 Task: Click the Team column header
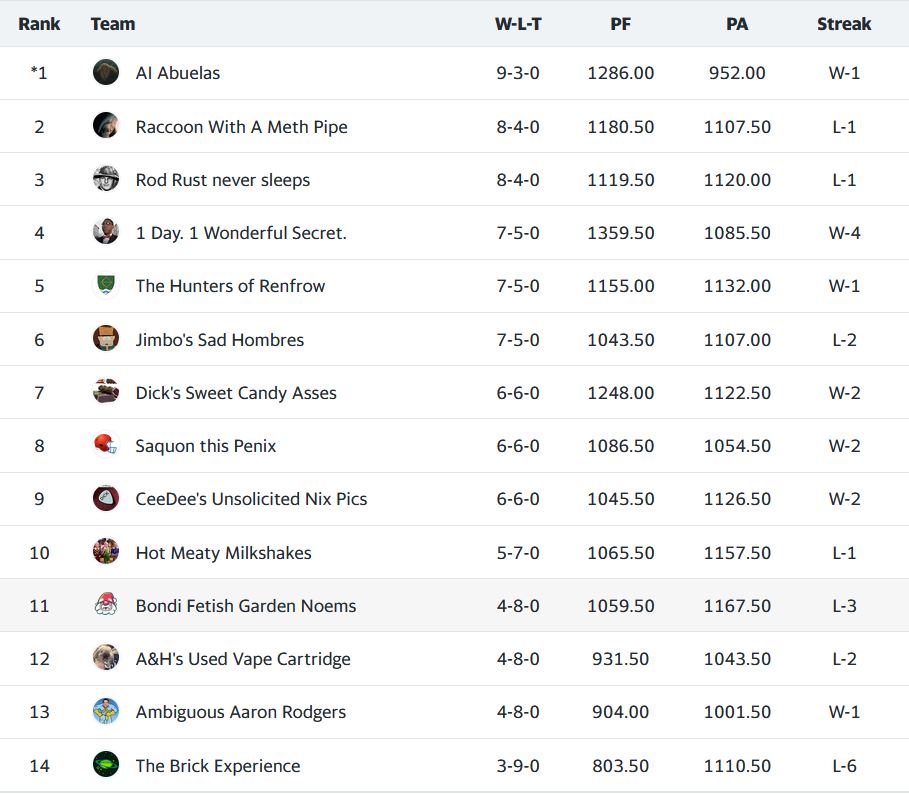click(x=113, y=24)
